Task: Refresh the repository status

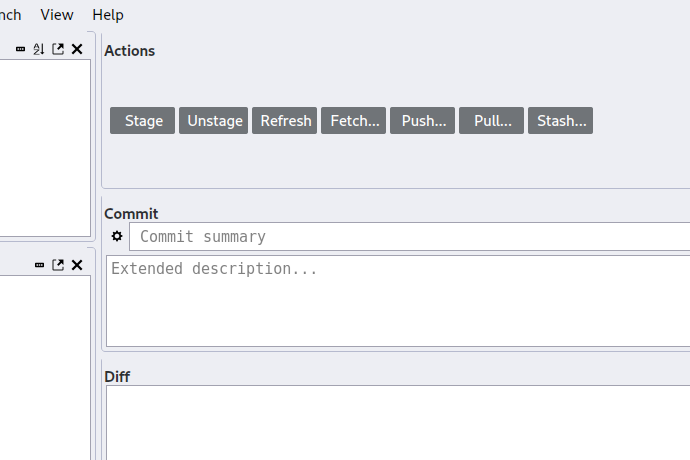Action: (284, 120)
